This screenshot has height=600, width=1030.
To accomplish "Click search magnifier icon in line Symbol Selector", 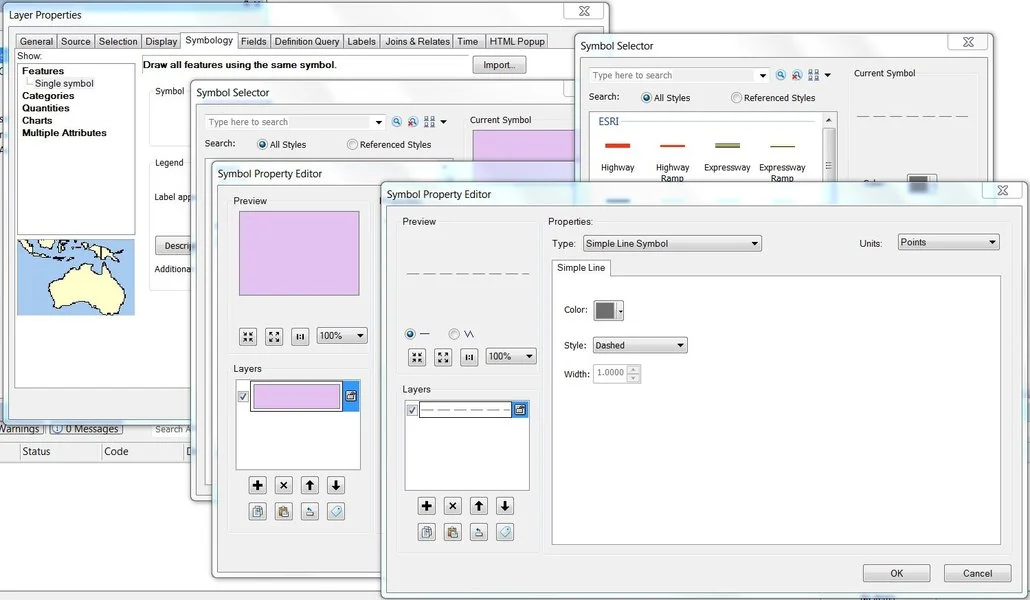I will [783, 75].
